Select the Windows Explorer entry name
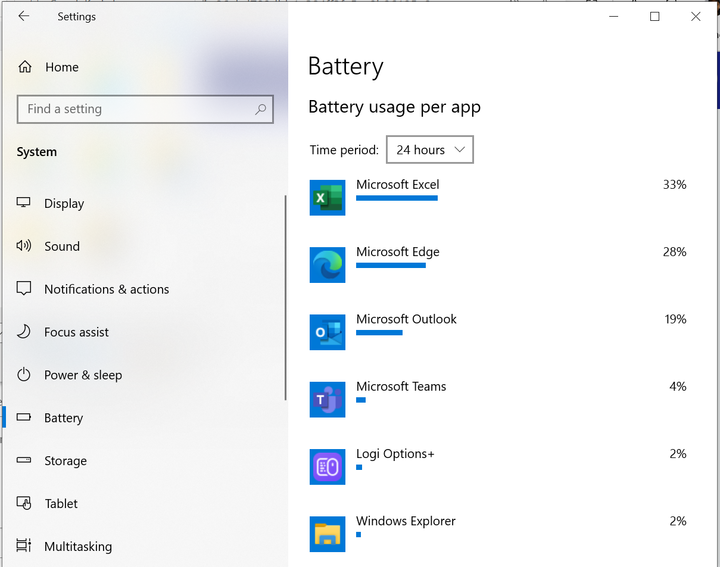This screenshot has height=567, width=720. click(406, 521)
